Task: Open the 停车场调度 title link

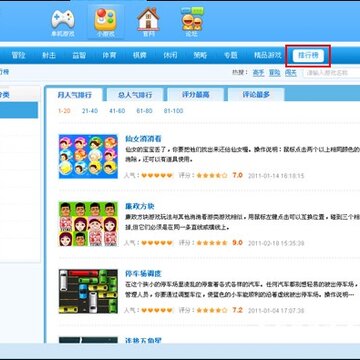Action: pyautogui.click(x=143, y=274)
